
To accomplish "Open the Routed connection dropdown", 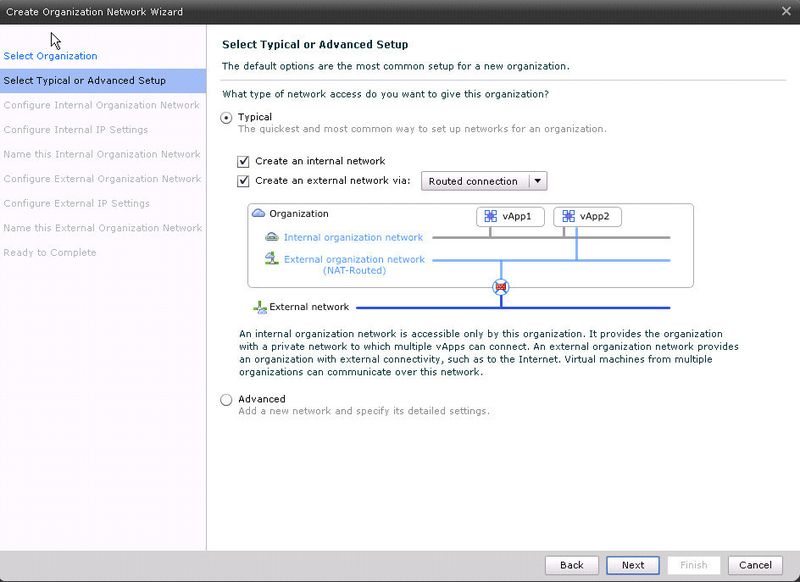I will [484, 181].
